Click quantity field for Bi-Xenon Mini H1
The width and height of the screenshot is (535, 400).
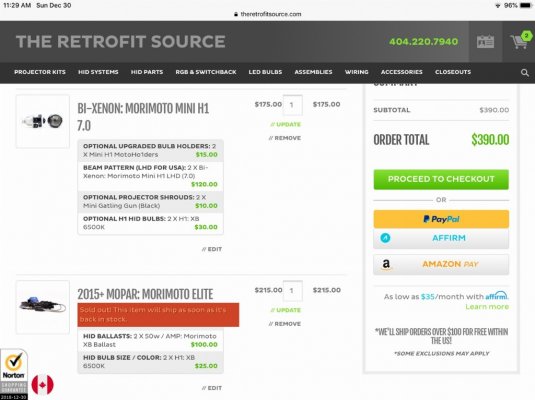(292, 105)
